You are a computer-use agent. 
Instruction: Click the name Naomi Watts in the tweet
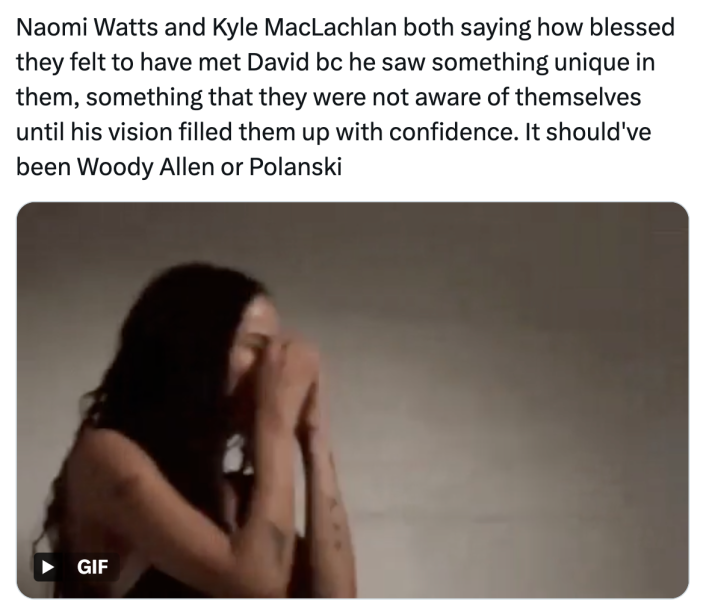(x=87, y=27)
